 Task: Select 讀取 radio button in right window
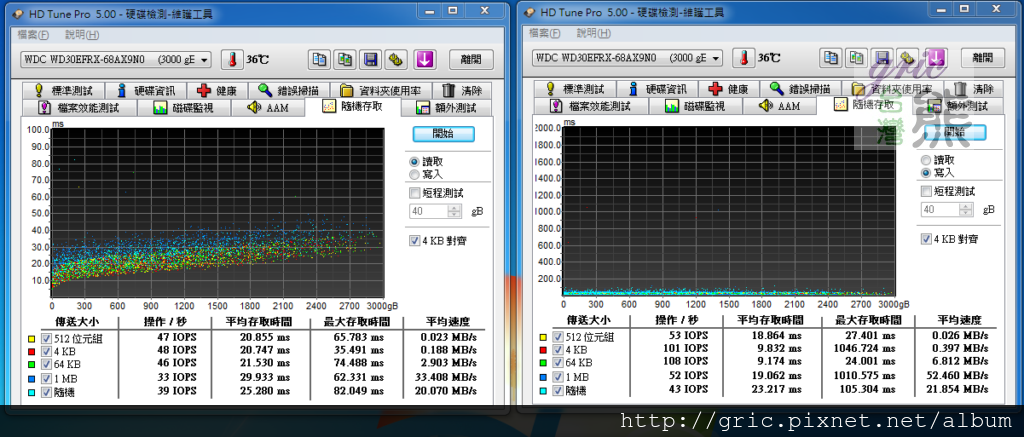[x=925, y=160]
